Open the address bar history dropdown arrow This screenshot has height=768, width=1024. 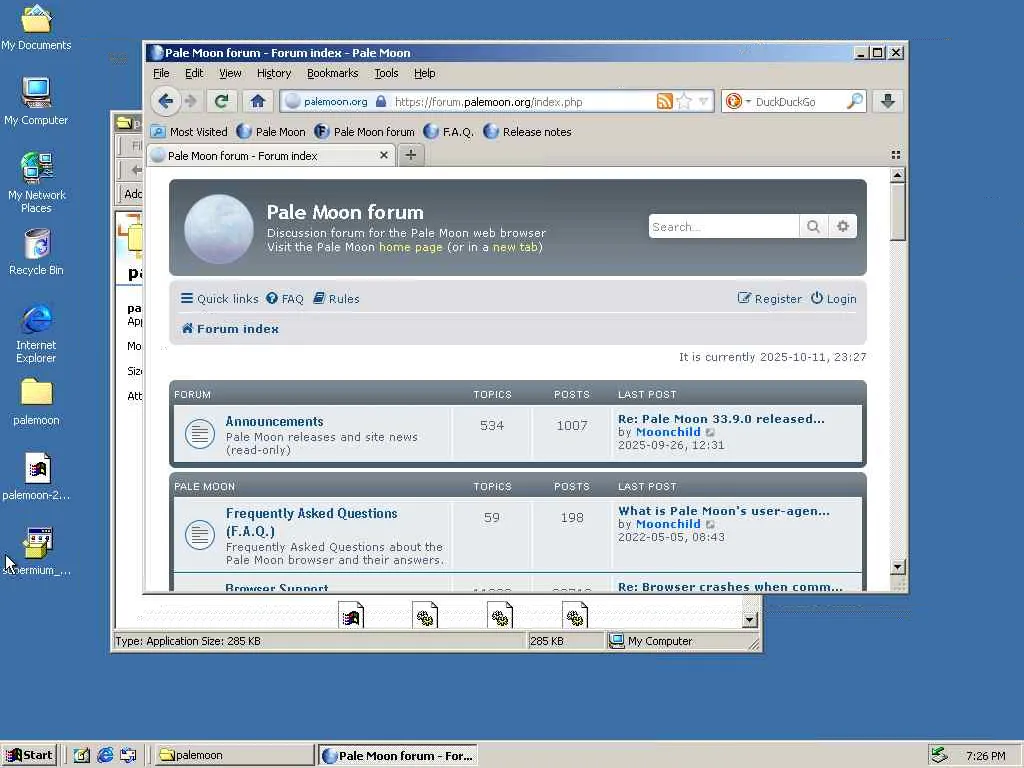(x=703, y=101)
